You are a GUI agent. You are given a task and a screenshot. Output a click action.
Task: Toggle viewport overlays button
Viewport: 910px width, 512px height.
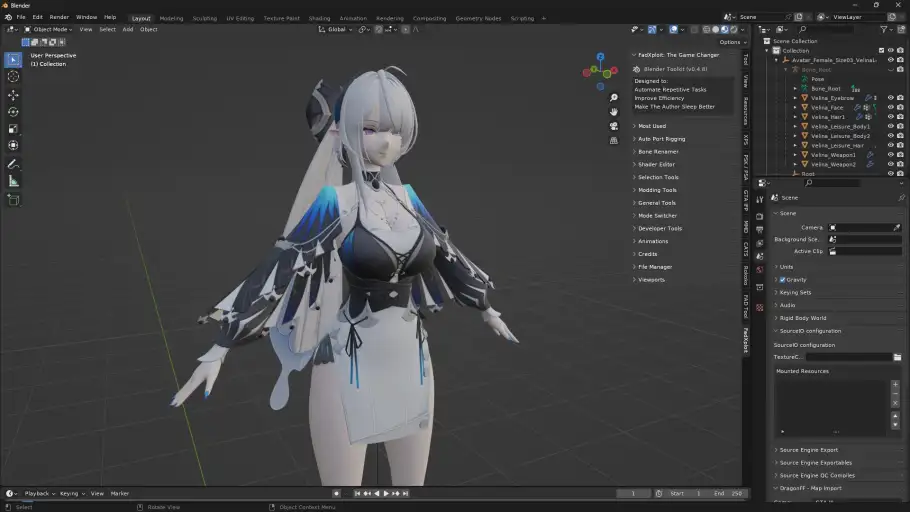click(x=674, y=29)
